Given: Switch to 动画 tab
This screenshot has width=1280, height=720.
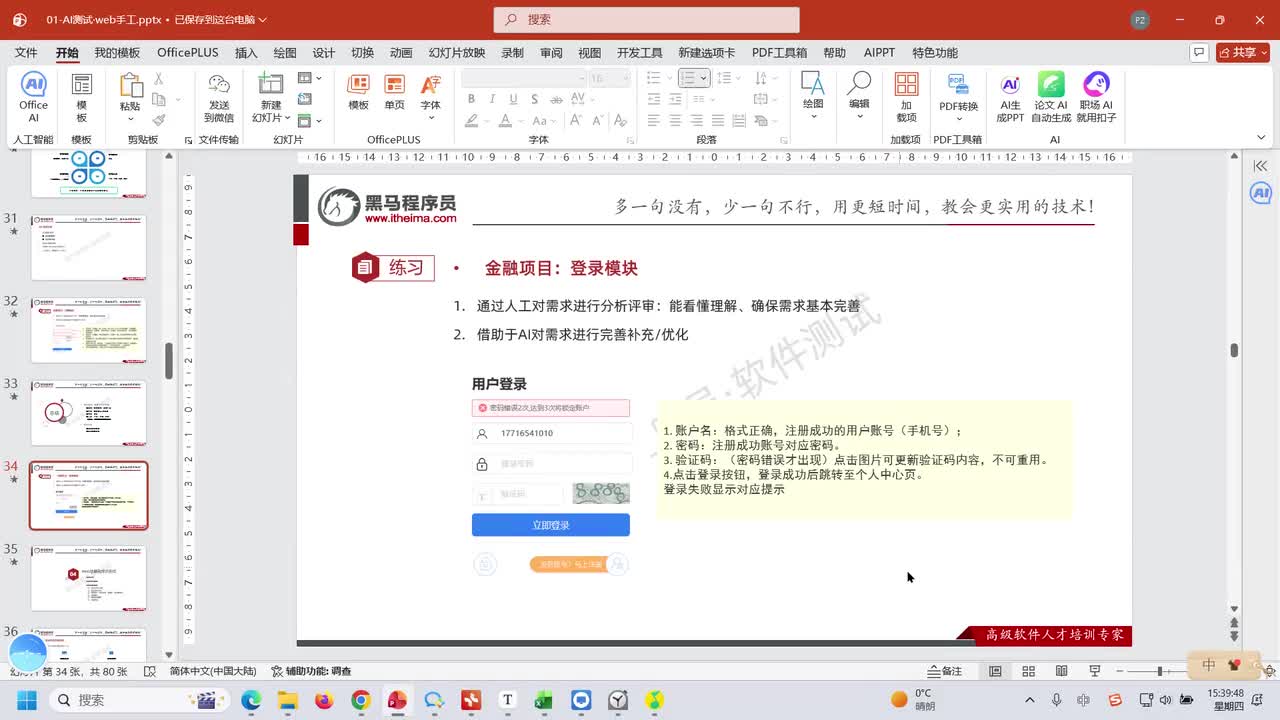Looking at the screenshot, I should pos(401,53).
